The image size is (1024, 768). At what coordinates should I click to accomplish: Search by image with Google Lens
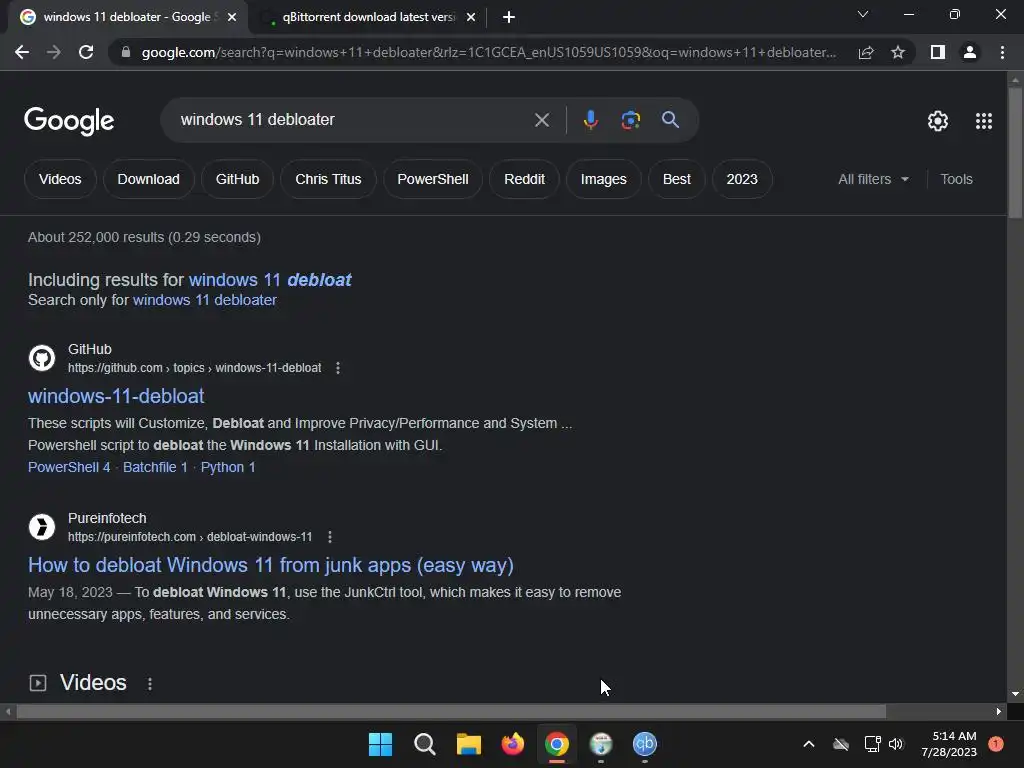tap(630, 120)
